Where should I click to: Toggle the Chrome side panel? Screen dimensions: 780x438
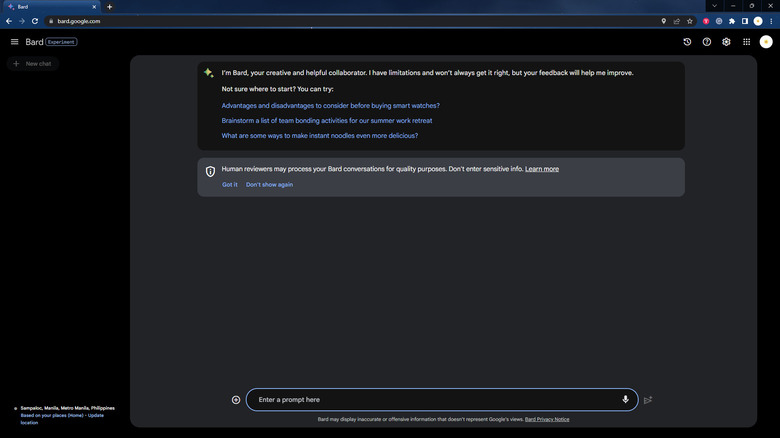coord(745,21)
